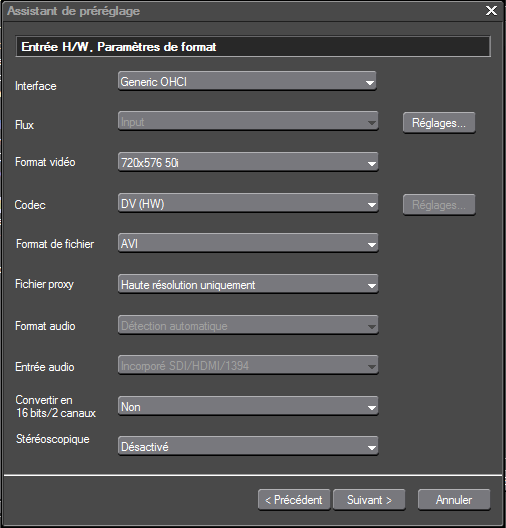Click the Réglages button next to Flux
Image resolution: width=506 pixels, height=528 pixels.
click(x=439, y=123)
